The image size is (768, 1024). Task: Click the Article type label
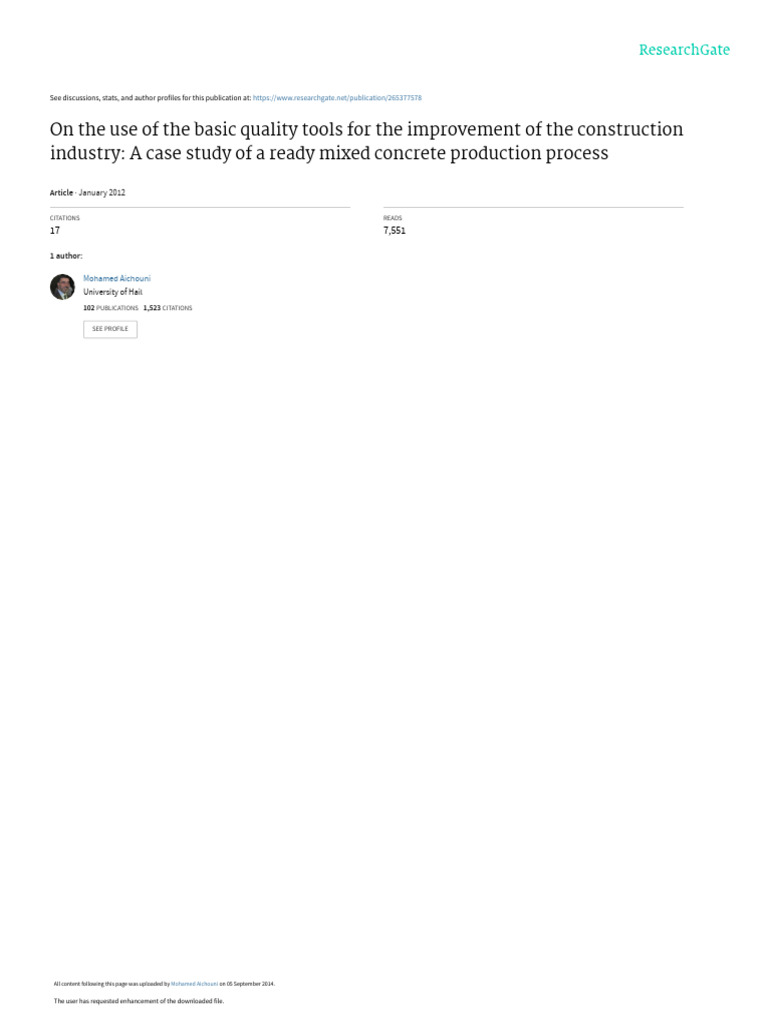tap(61, 192)
